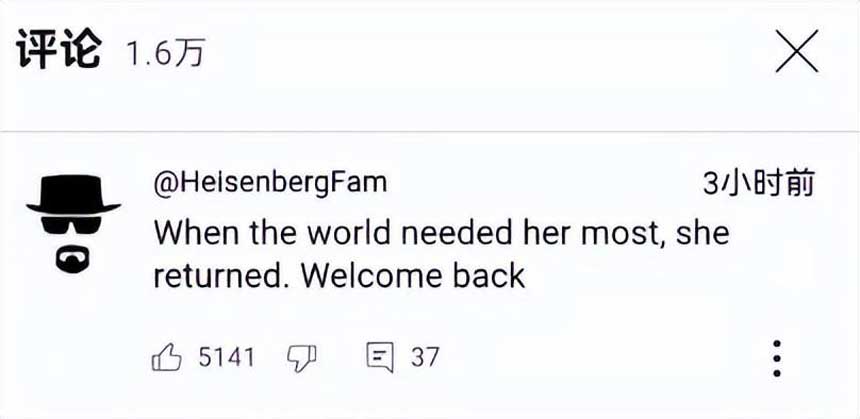The image size is (860, 419).
Task: Dismiss comments with the X icon
Action: [x=797, y=51]
